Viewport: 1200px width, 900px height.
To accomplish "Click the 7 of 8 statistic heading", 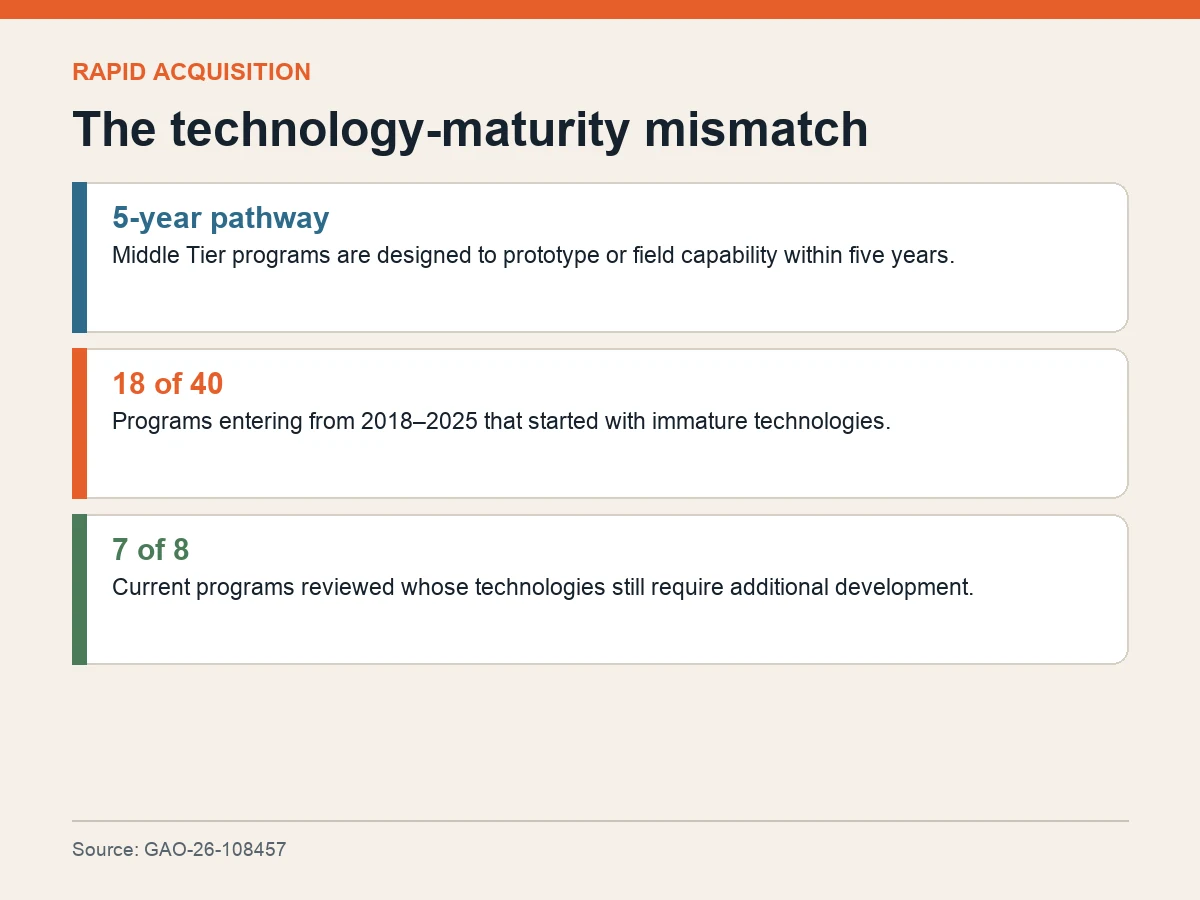I will pyautogui.click(x=150, y=549).
